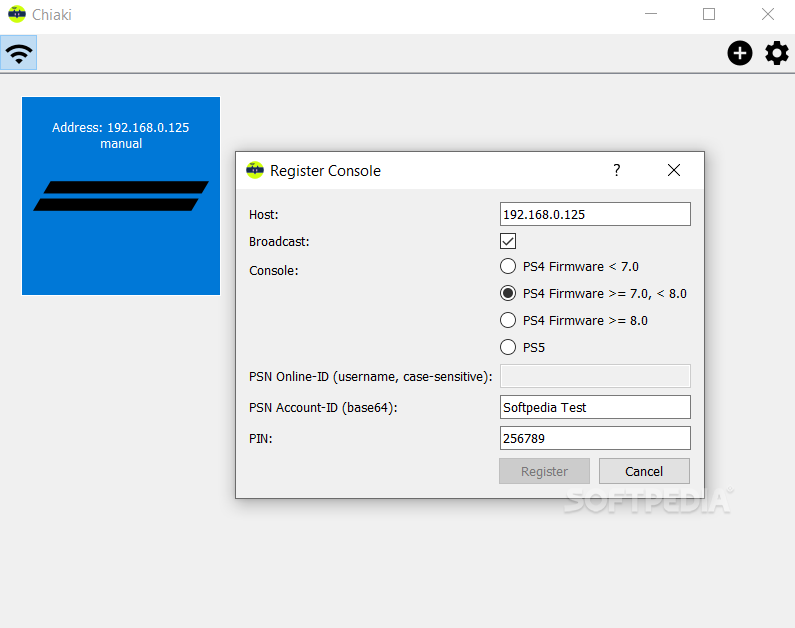Viewport: 795px width, 628px height.
Task: Click the 'Console:' label text
Action: [x=274, y=271]
